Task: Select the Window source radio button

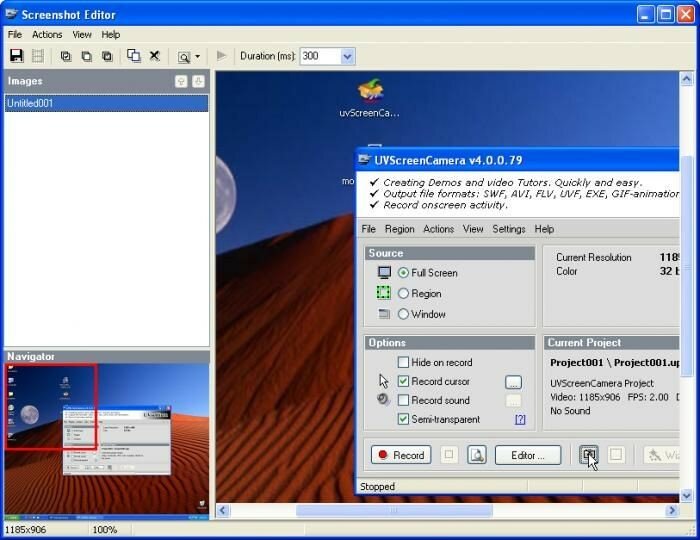Action: click(403, 314)
